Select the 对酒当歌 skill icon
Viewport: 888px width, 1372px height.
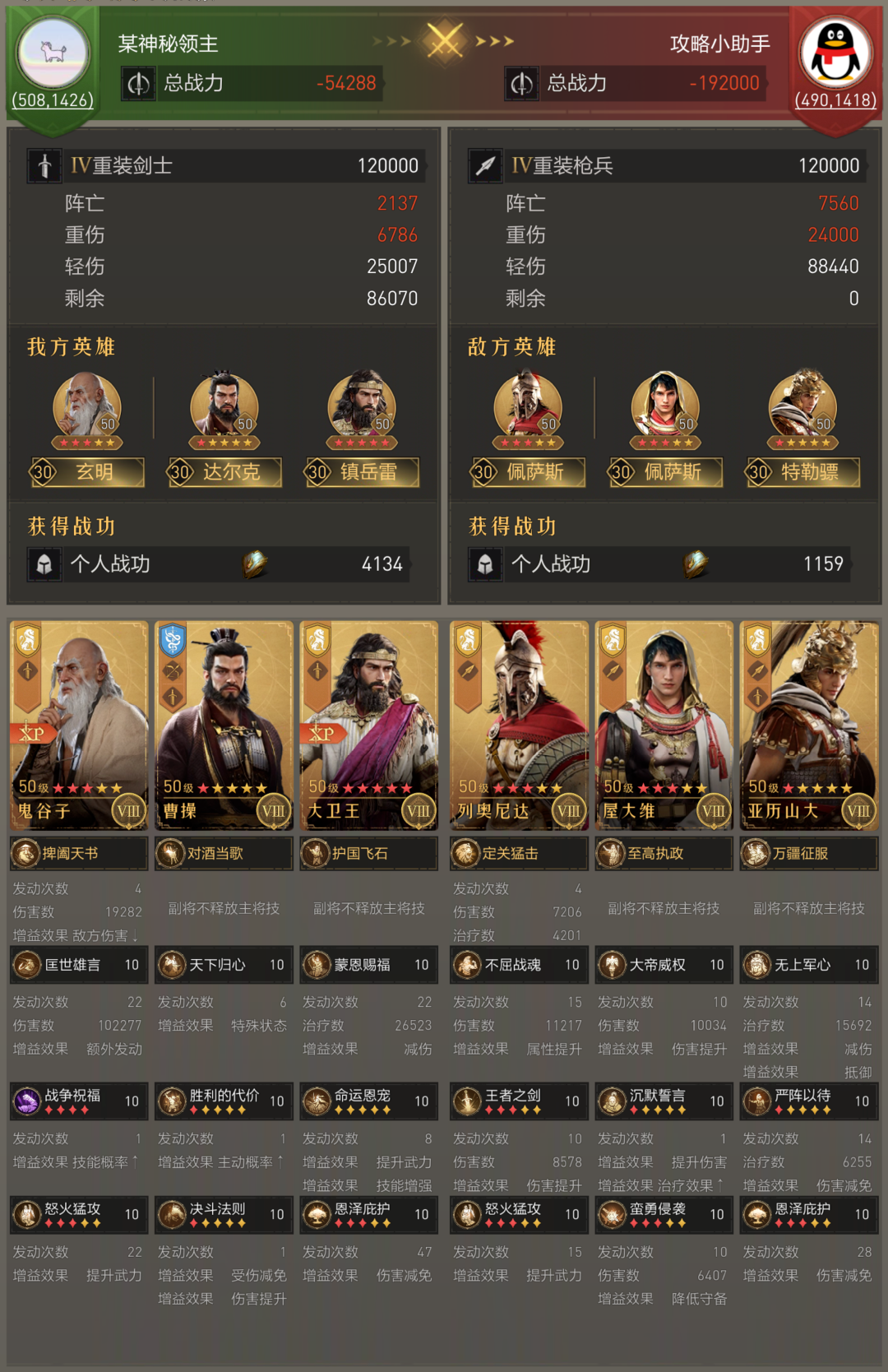click(x=170, y=854)
